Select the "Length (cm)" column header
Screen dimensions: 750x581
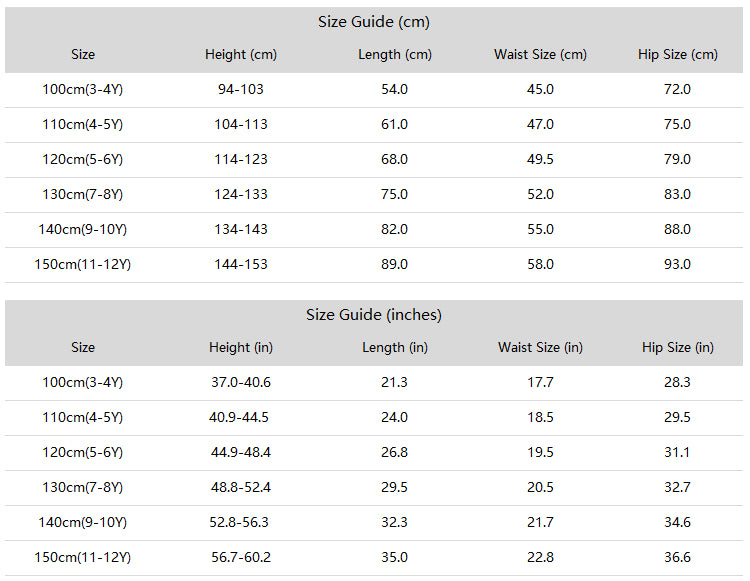pos(395,54)
